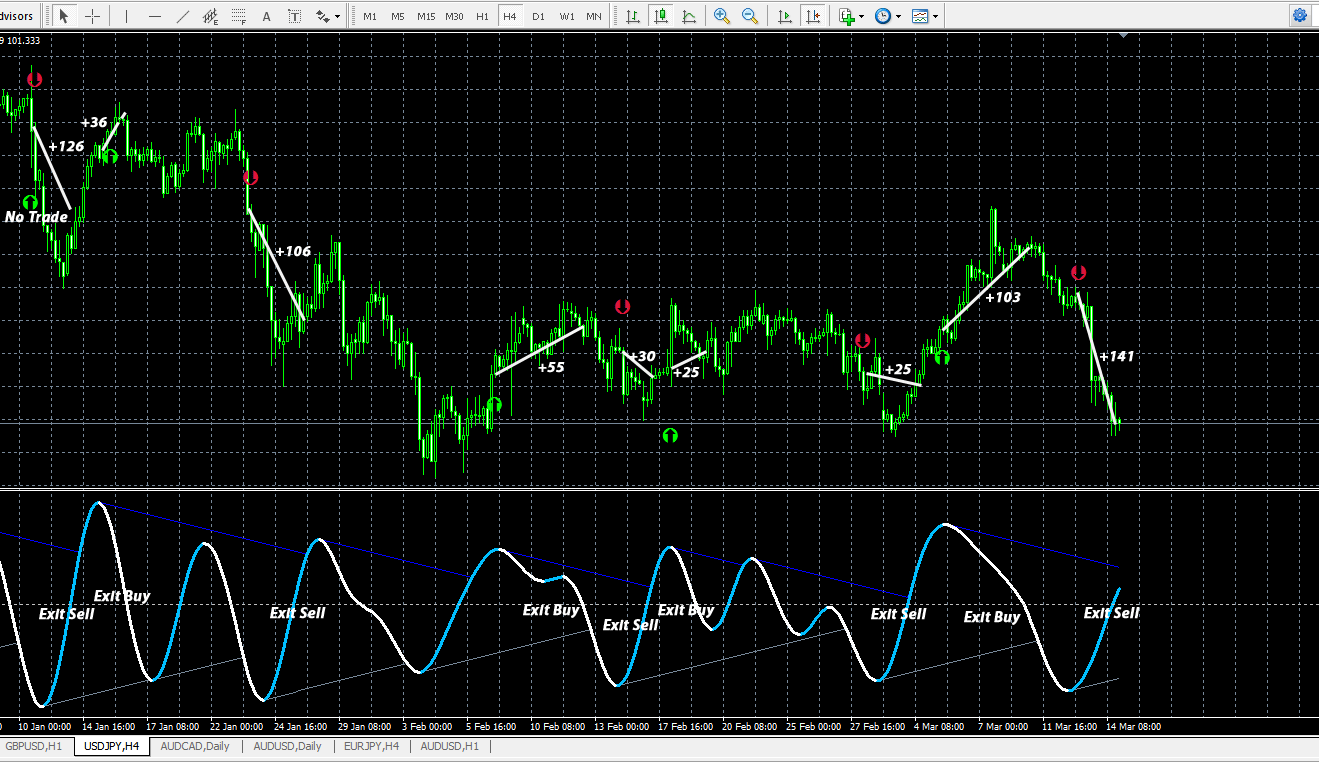Pick the vertical line drawing tool
This screenshot has height=762, width=1319.
(x=126, y=16)
